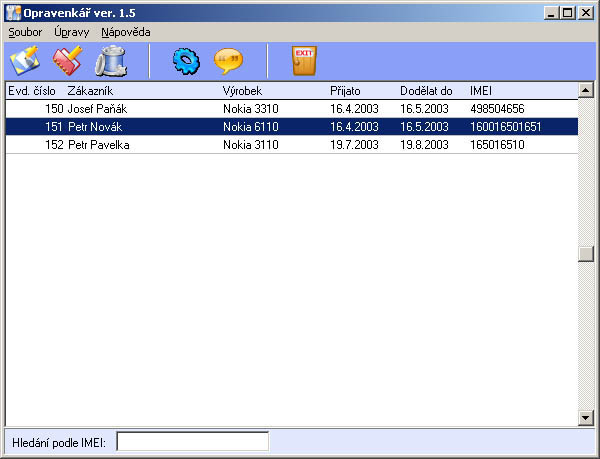Click the orange speech bubble icon

[x=228, y=61]
